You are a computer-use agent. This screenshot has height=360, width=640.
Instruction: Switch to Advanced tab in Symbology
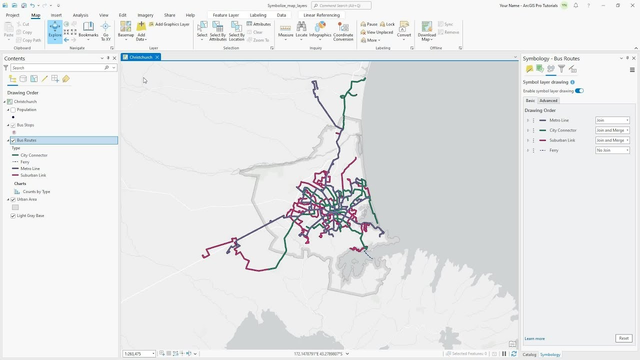[x=548, y=100]
